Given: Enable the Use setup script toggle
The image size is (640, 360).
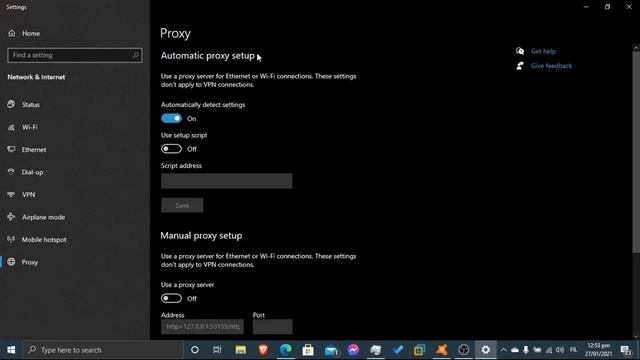Looking at the screenshot, I should pos(171,149).
